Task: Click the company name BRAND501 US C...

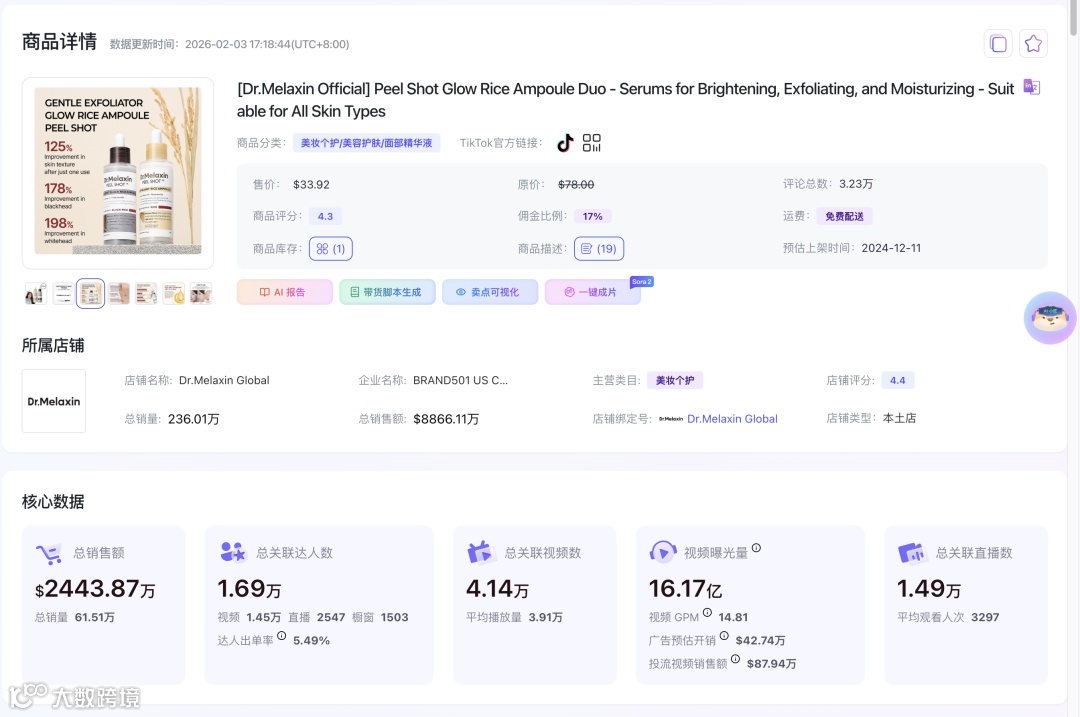Action: point(460,380)
